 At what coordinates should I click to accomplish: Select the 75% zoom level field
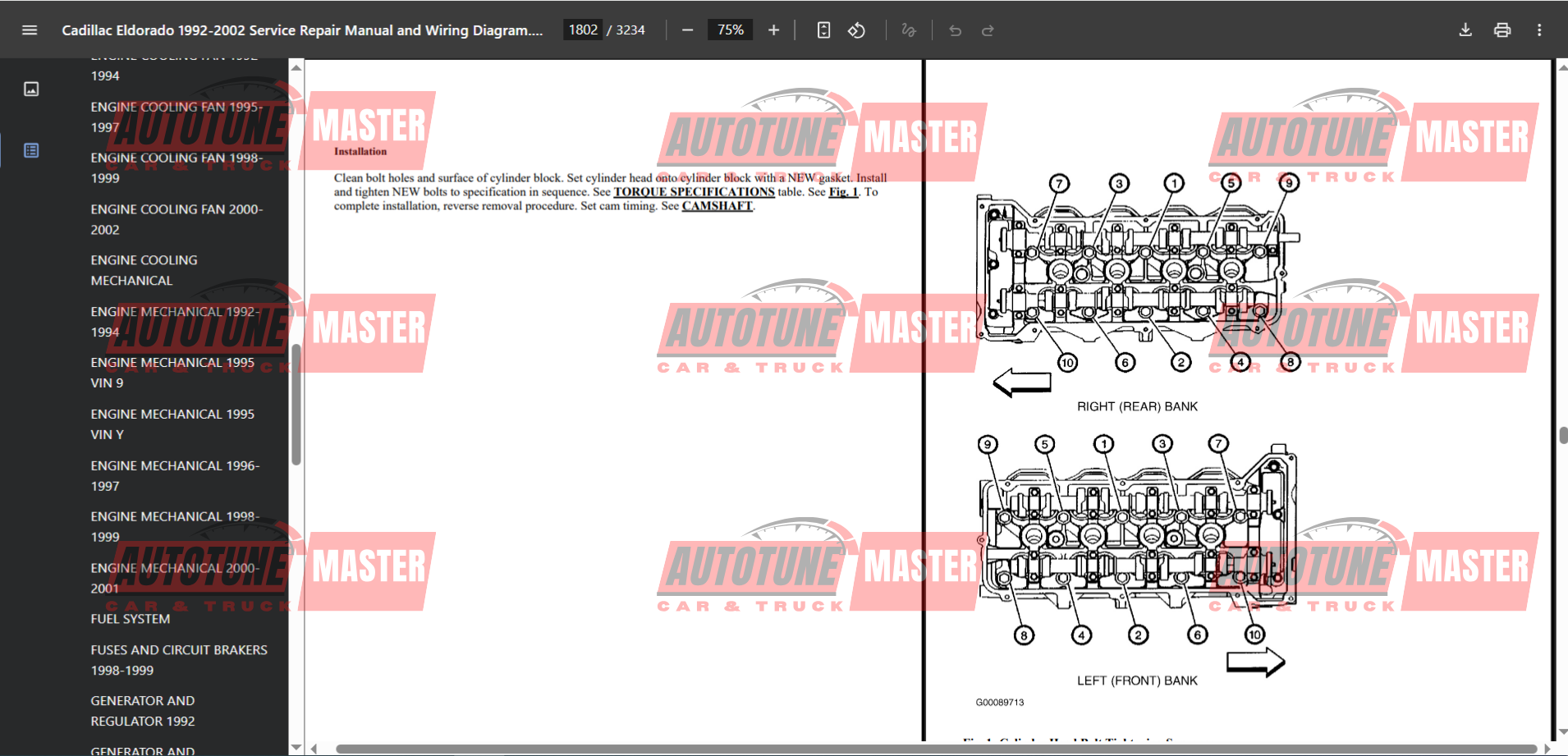coord(730,30)
